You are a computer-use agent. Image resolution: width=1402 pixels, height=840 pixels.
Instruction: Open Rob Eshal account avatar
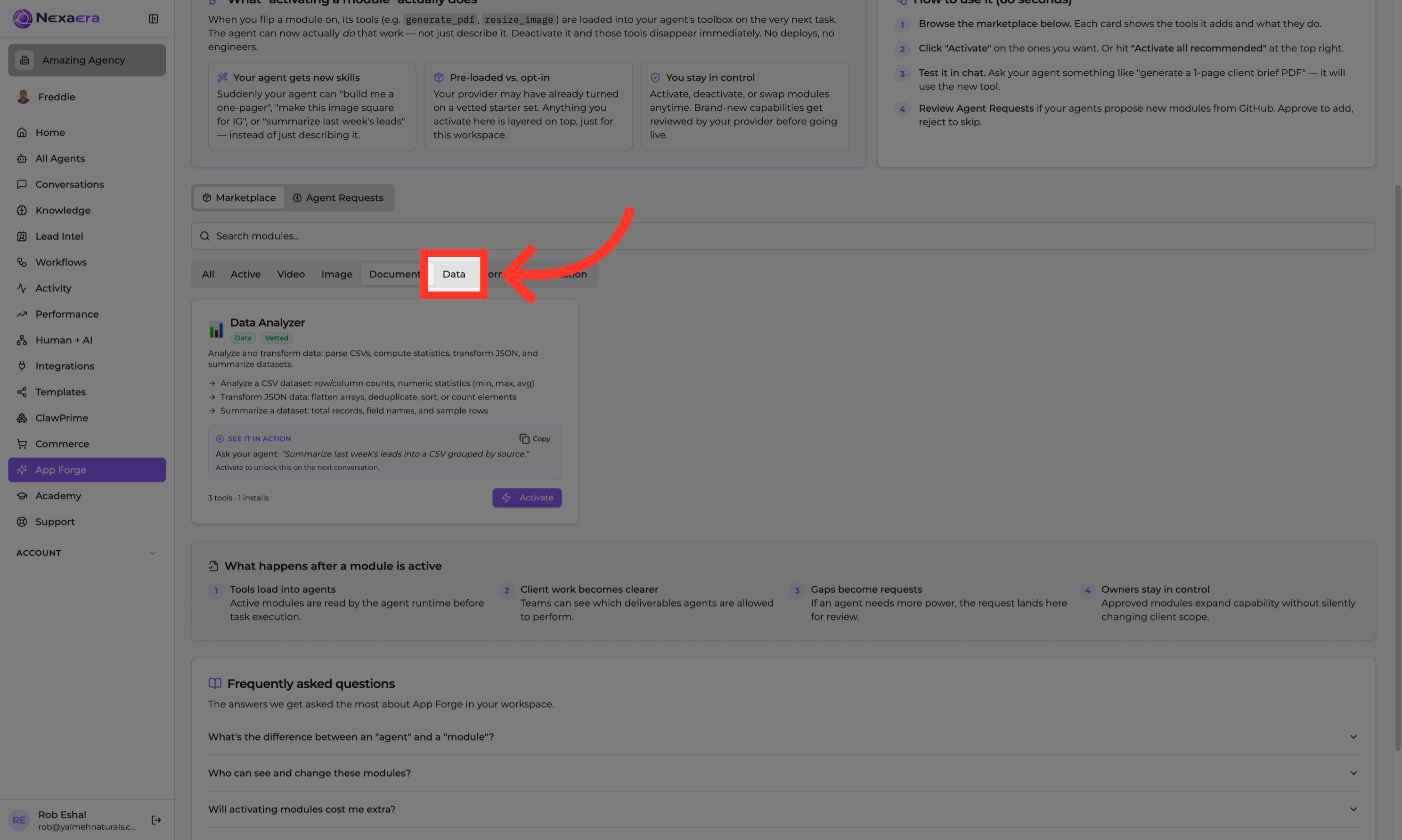[x=19, y=820]
